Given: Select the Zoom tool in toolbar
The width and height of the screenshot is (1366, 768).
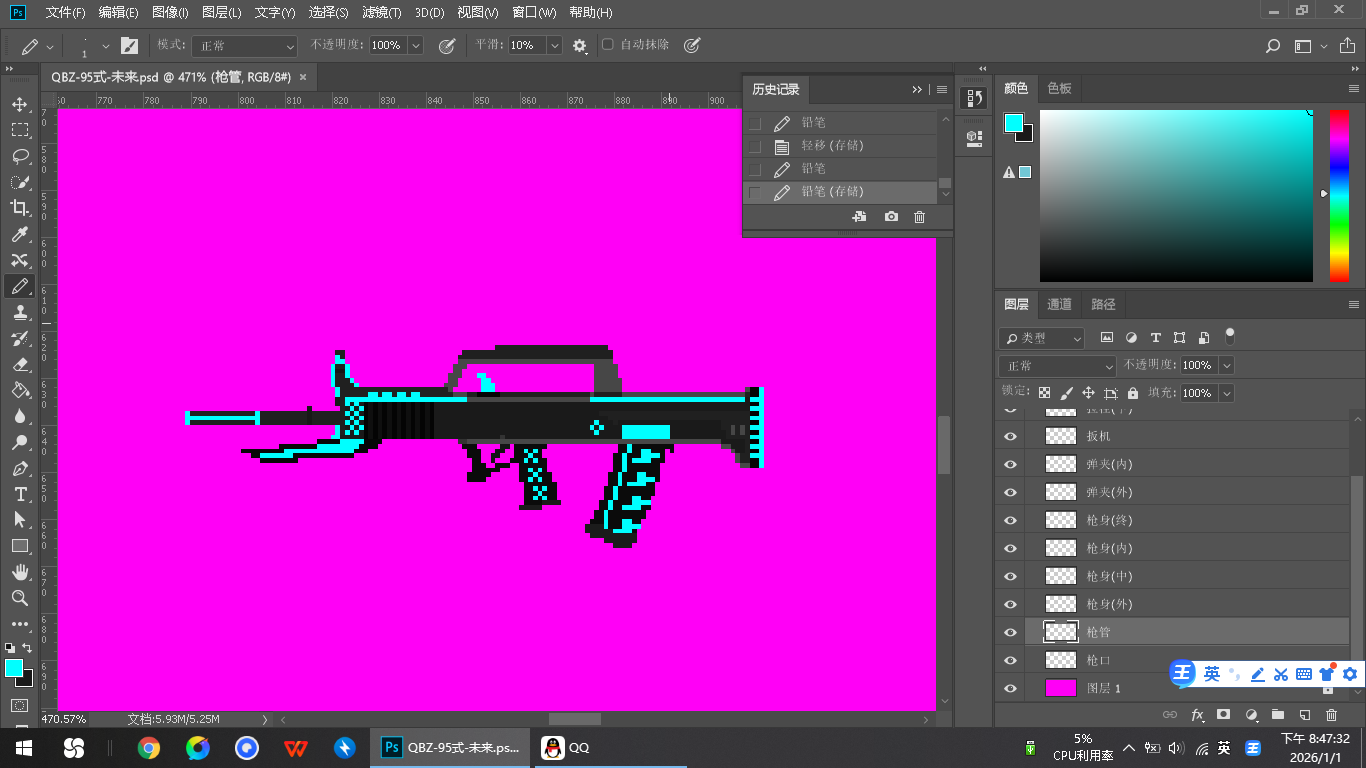Looking at the screenshot, I should (x=20, y=598).
